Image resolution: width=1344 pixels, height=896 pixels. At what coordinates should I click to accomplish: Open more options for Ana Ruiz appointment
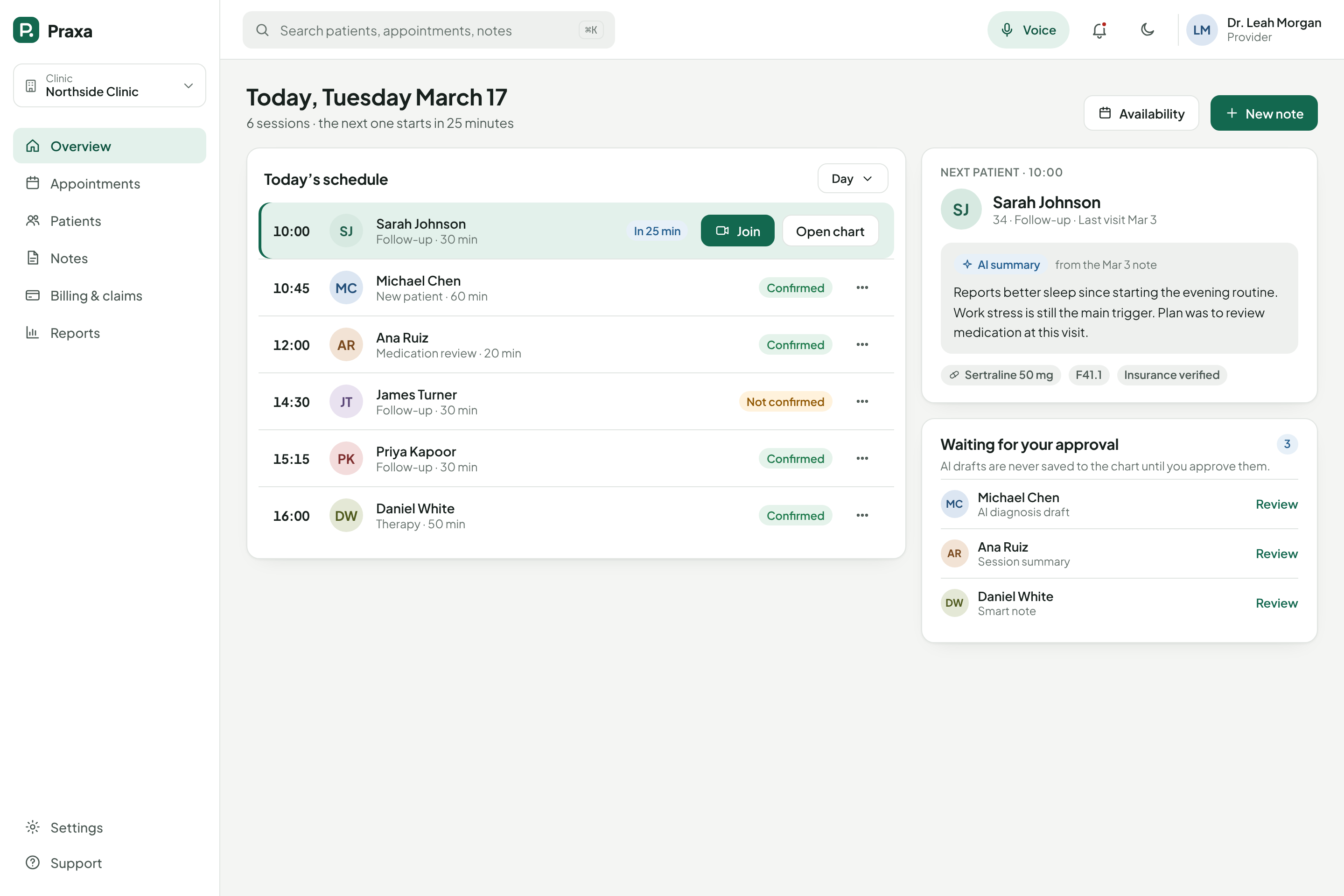point(862,344)
